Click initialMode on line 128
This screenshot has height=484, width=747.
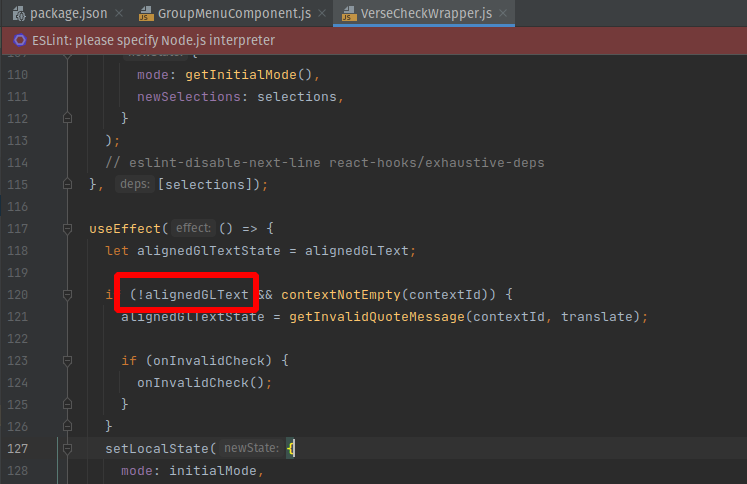pyautogui.click(x=212, y=471)
